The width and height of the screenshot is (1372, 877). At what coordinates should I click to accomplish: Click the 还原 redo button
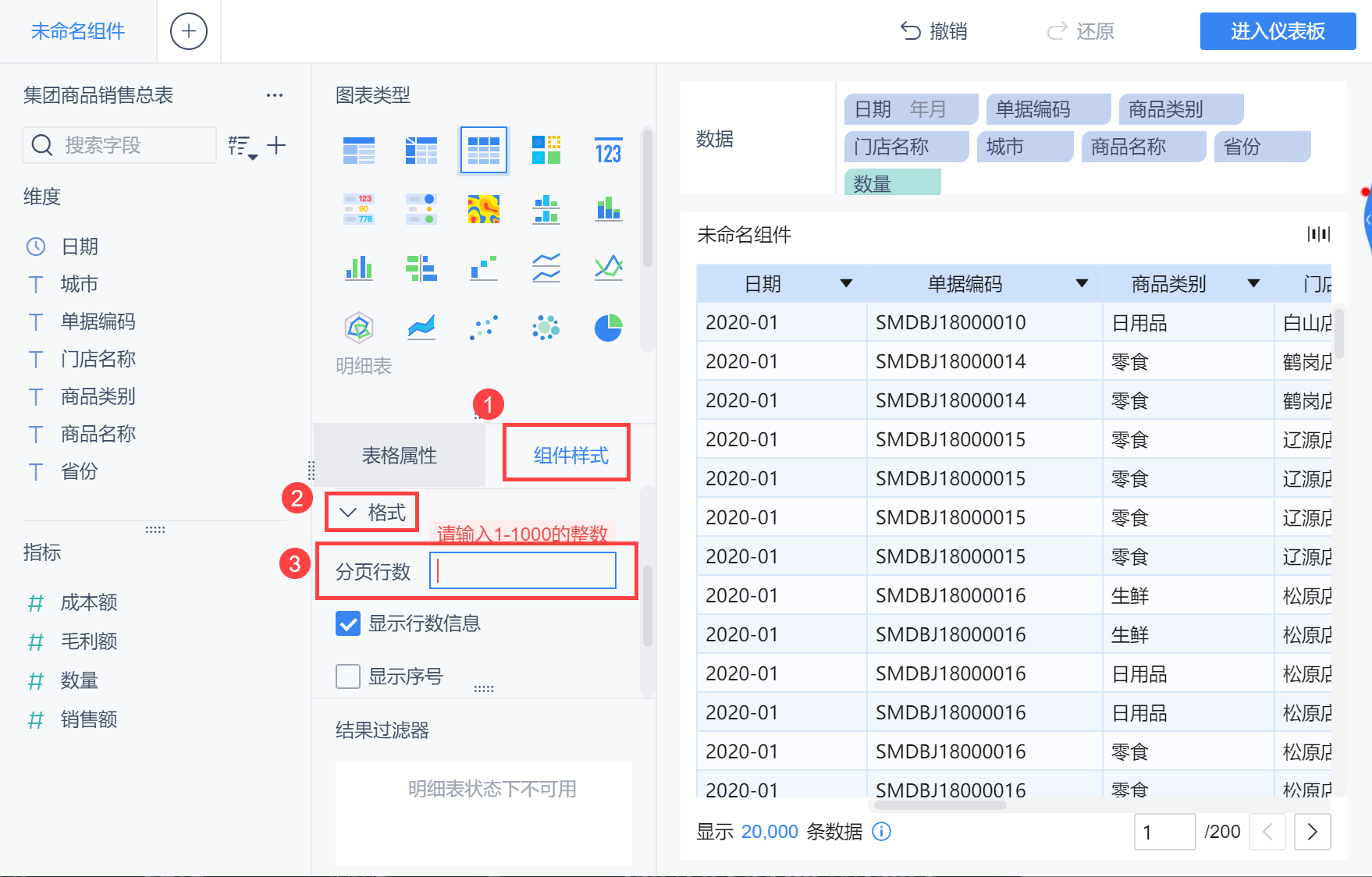(1080, 31)
